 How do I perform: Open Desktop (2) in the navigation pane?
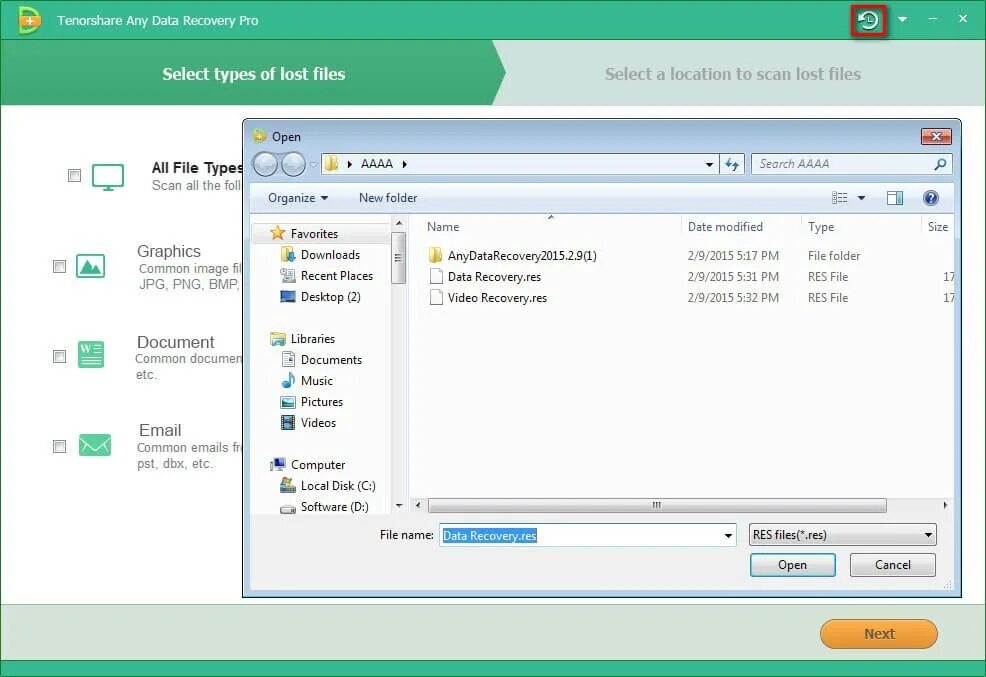point(330,297)
